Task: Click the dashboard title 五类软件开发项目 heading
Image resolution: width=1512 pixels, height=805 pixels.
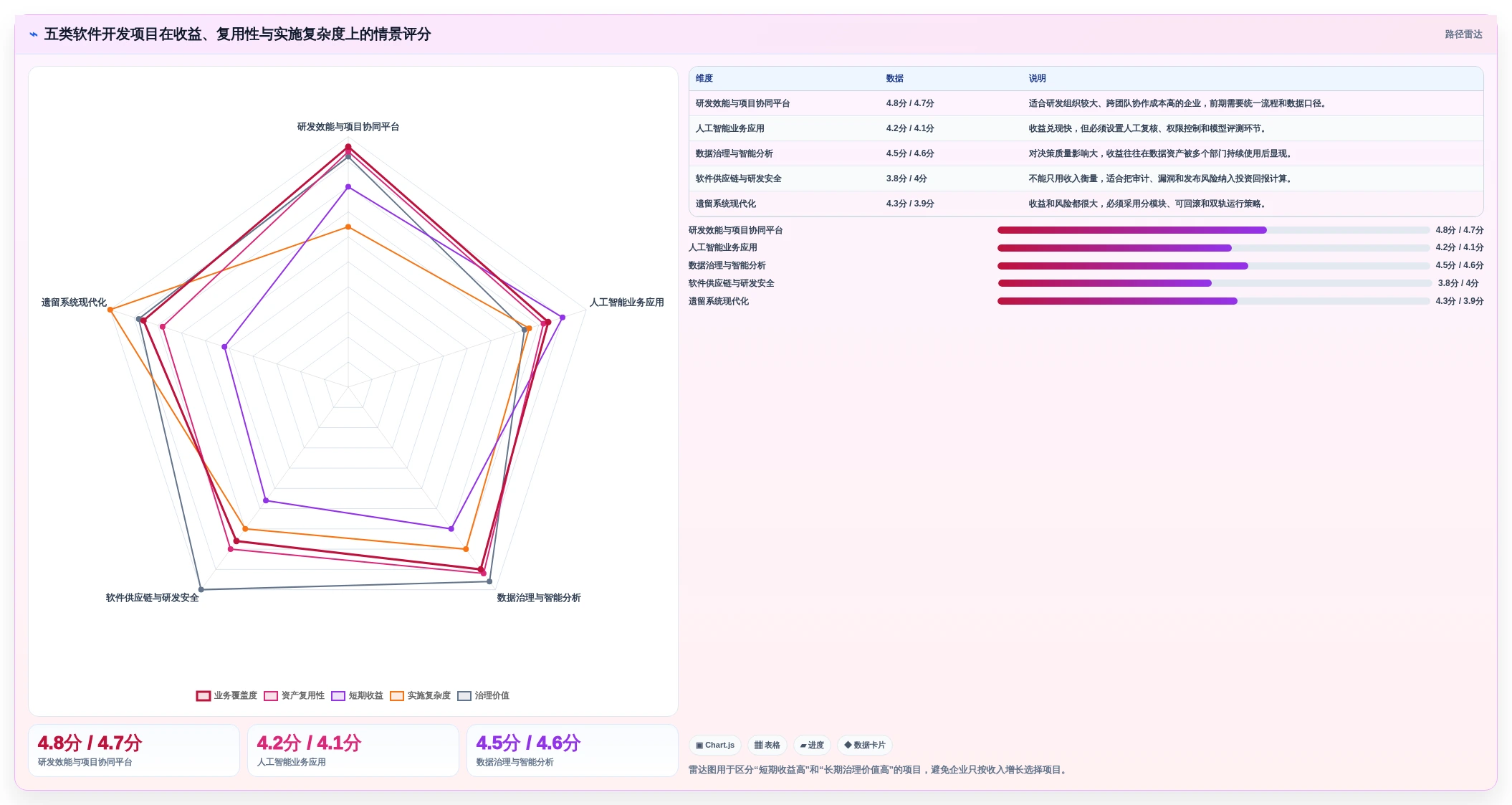Action: pos(238,34)
